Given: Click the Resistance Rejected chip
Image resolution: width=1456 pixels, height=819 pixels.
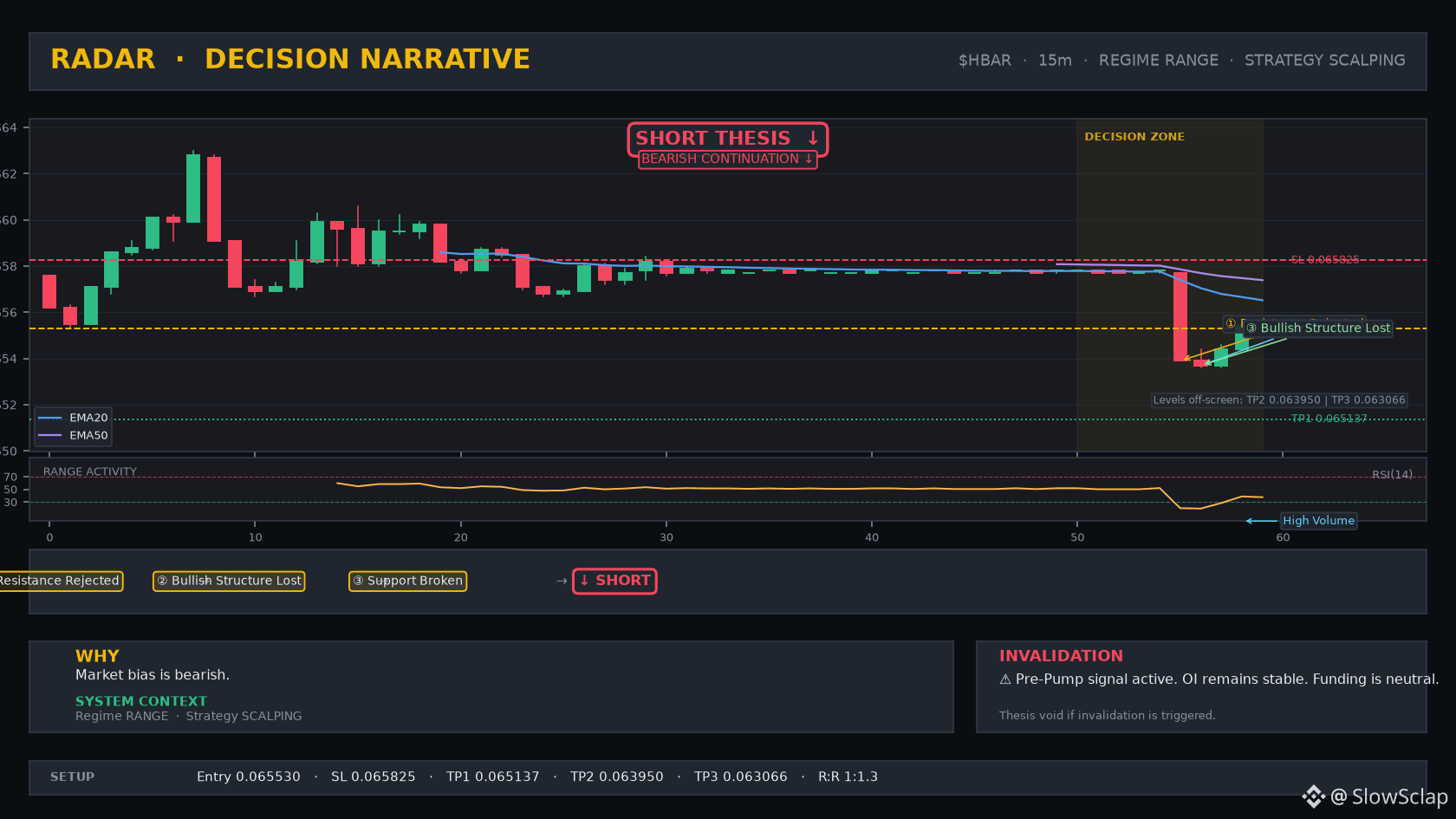Looking at the screenshot, I should pyautogui.click(x=60, y=581).
